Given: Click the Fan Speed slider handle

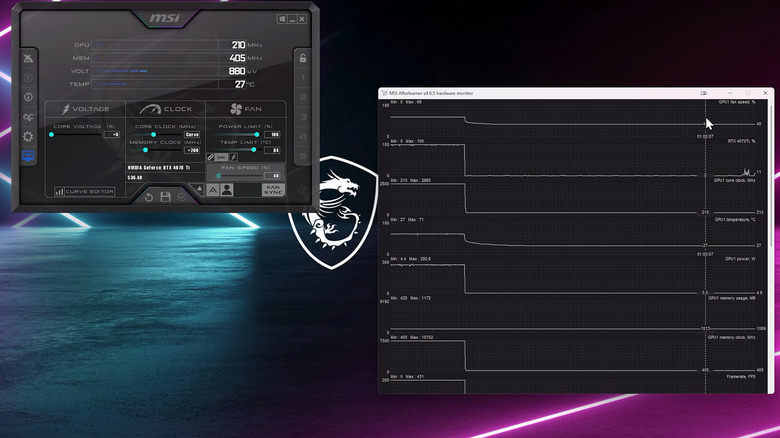Looking at the screenshot, I should click(219, 176).
